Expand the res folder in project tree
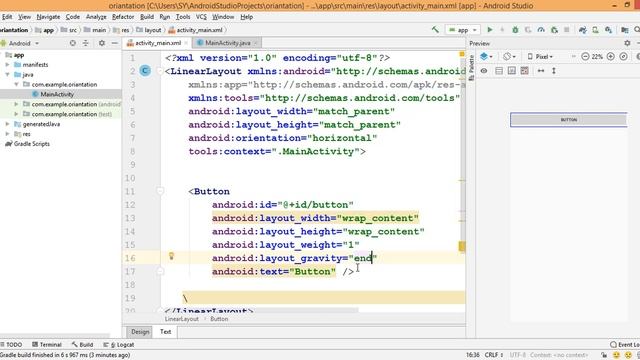This screenshot has width=640, height=360. tap(7, 134)
